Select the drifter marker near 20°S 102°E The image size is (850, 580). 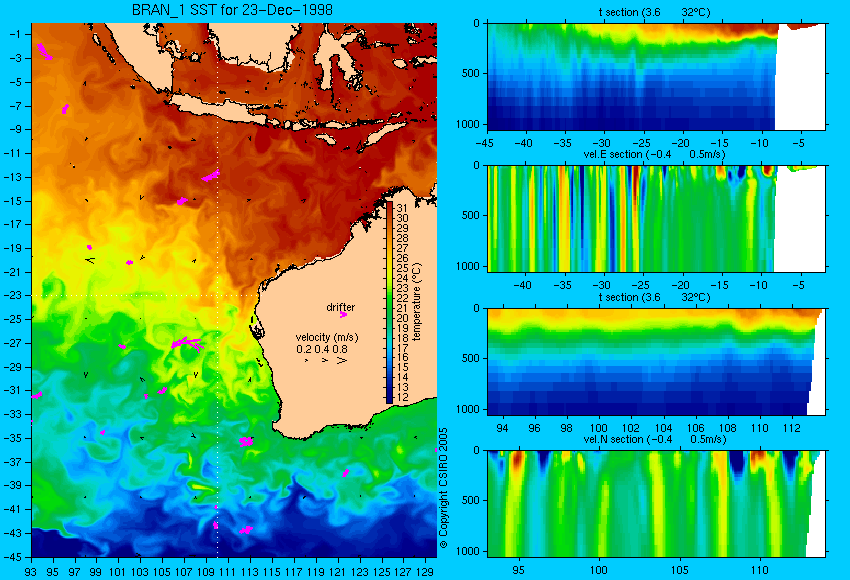tap(130, 262)
